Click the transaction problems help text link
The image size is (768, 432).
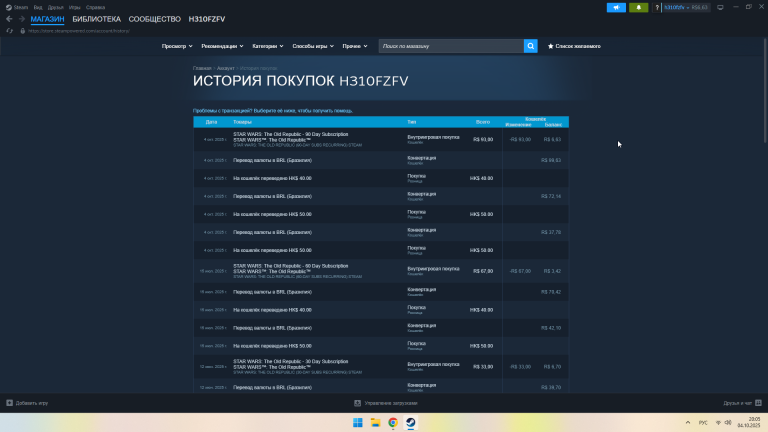[x=273, y=111]
